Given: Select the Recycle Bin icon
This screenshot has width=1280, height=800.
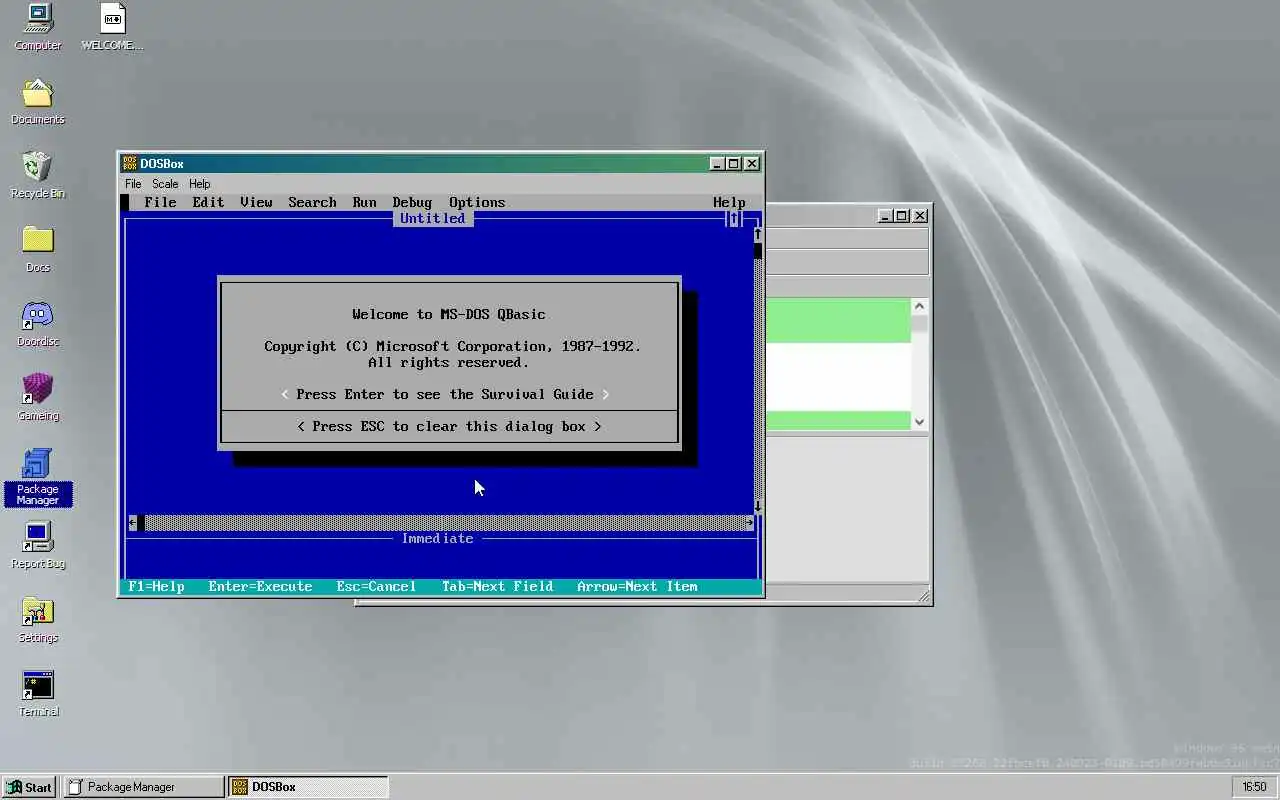Looking at the screenshot, I should [x=37, y=175].
